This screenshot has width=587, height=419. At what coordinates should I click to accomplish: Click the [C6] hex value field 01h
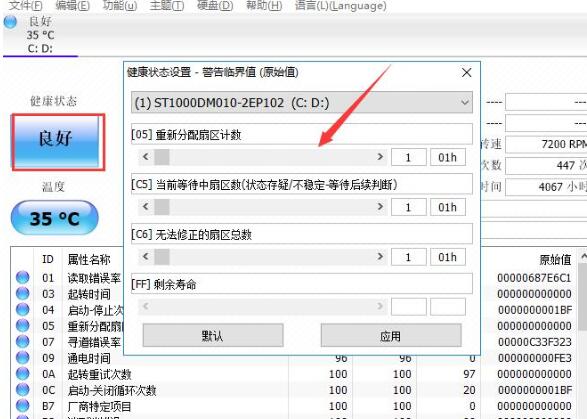[447, 257]
